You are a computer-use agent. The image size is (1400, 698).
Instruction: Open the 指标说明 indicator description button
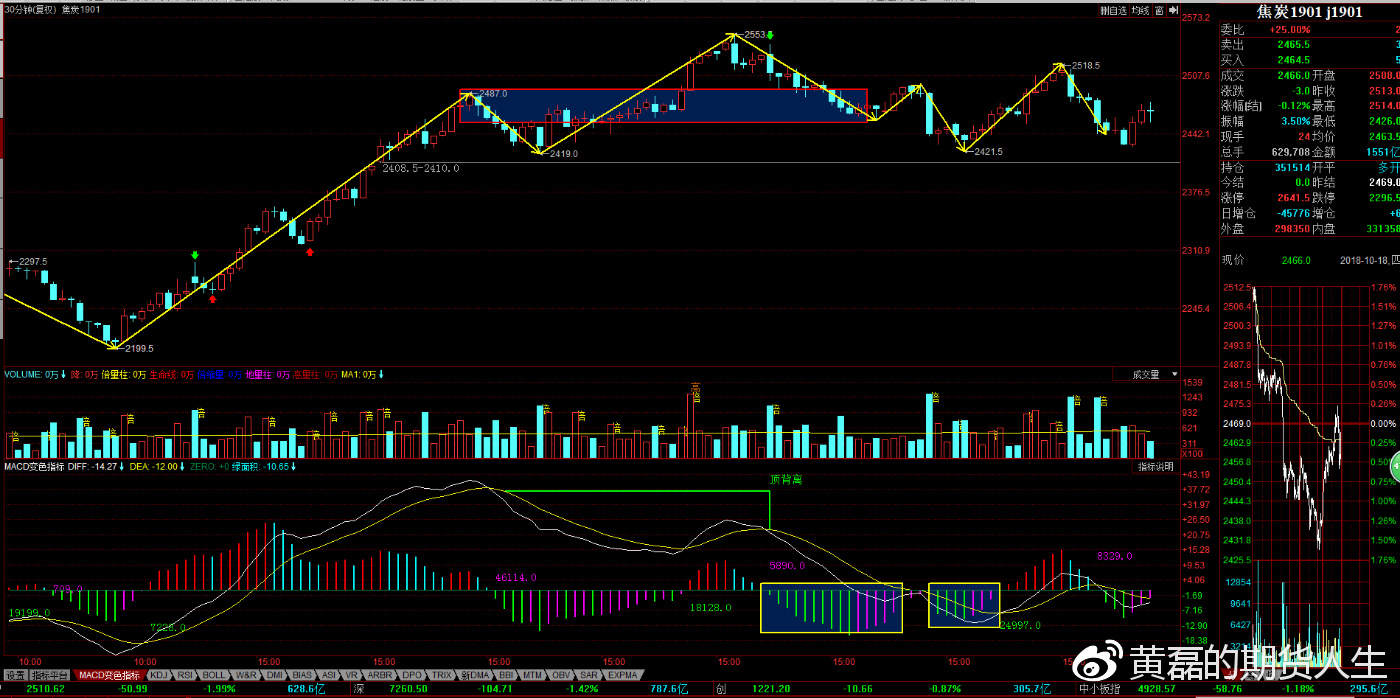[x=1157, y=467]
